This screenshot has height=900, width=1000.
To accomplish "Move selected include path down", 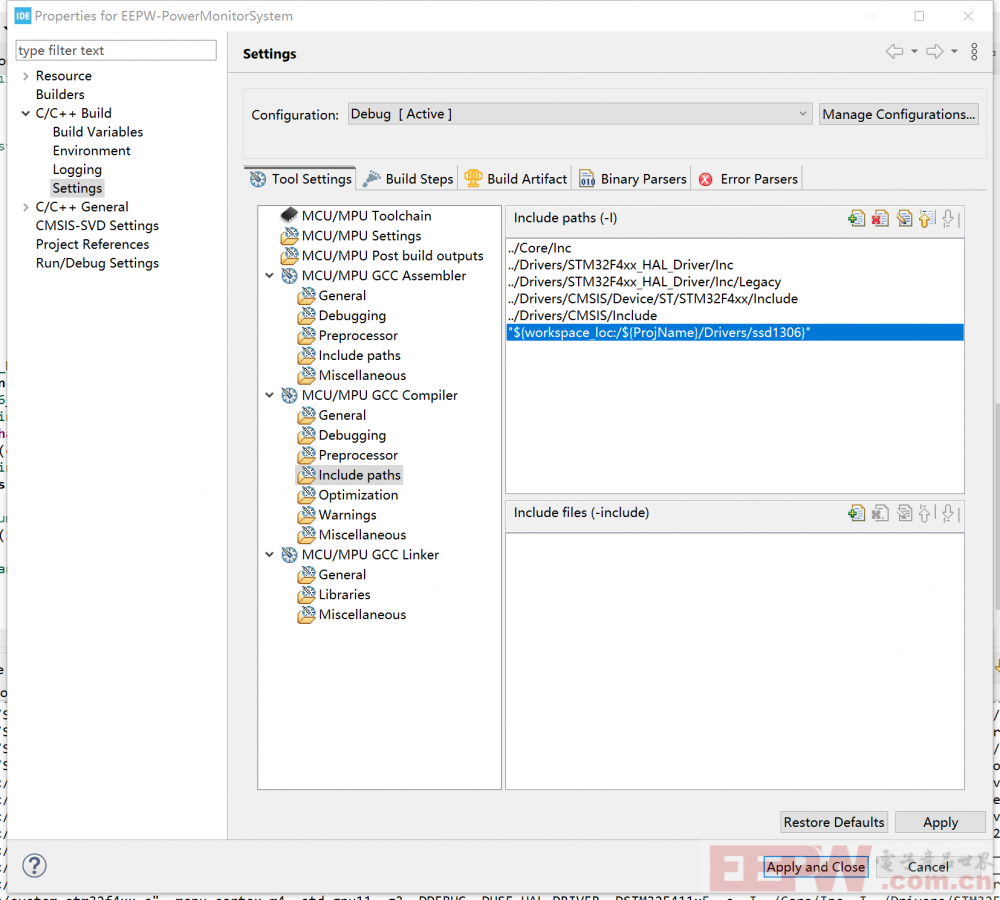I will point(950,218).
